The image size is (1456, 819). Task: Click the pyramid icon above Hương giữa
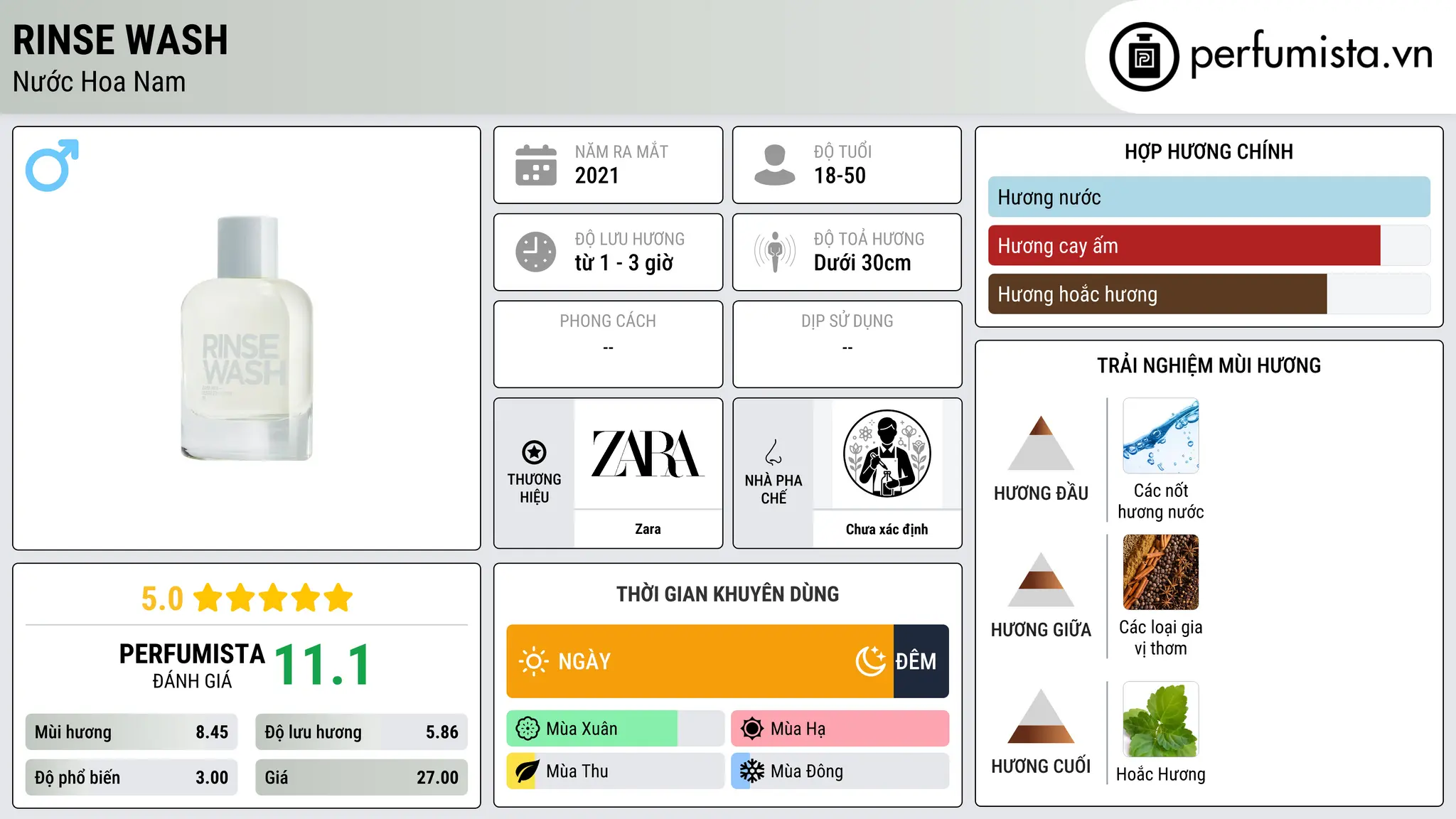(1041, 579)
